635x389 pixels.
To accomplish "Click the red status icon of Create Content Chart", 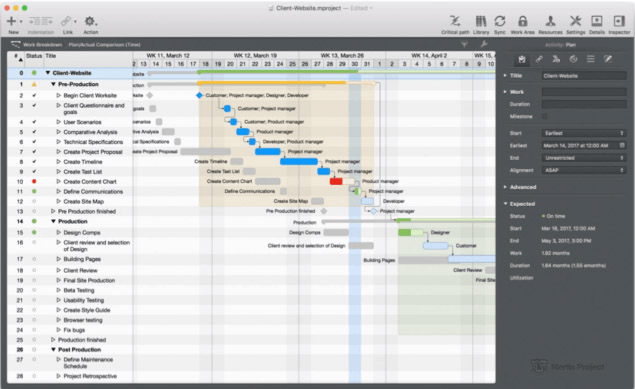I will tap(34, 181).
